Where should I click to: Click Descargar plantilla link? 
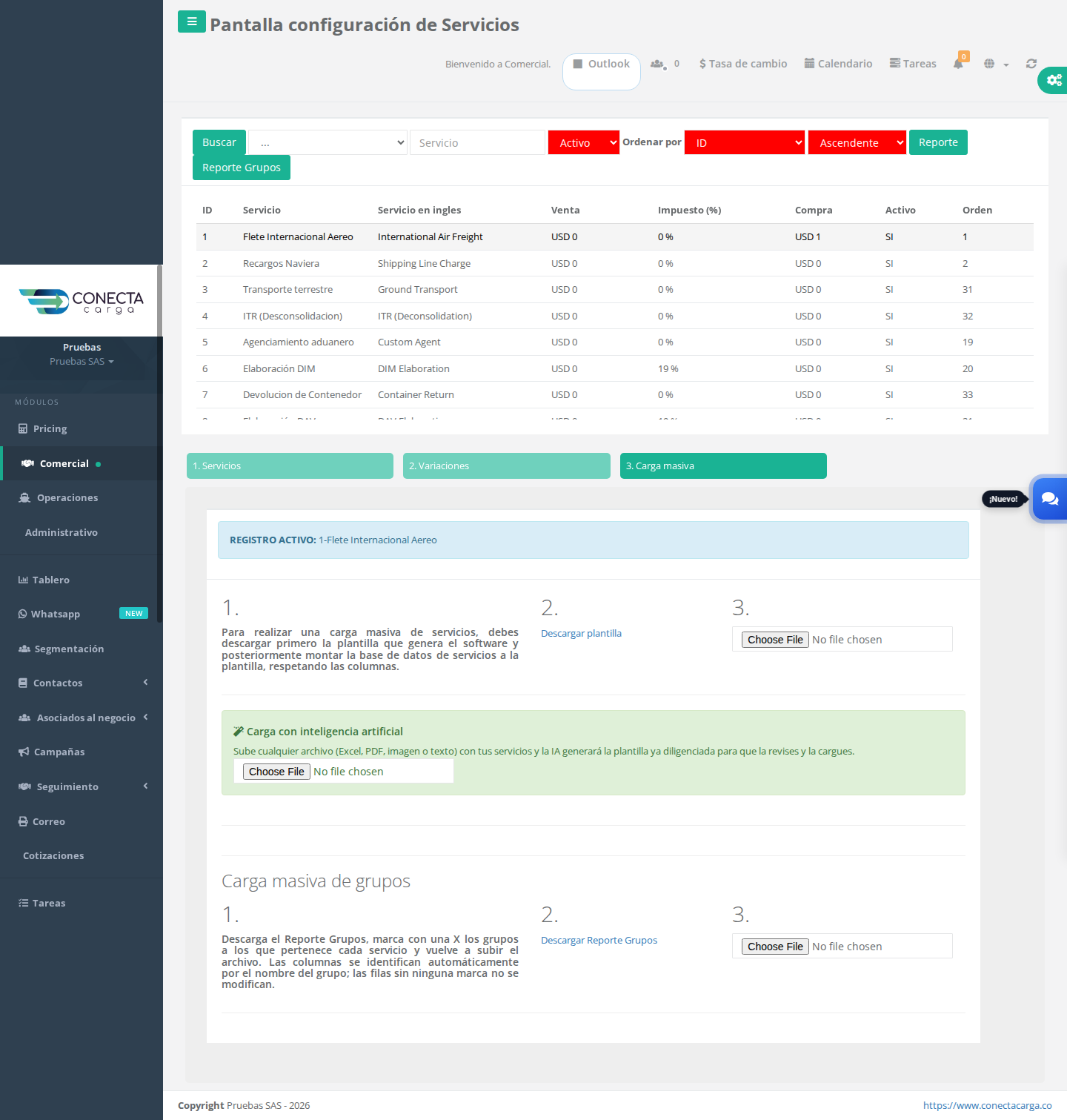(x=581, y=634)
